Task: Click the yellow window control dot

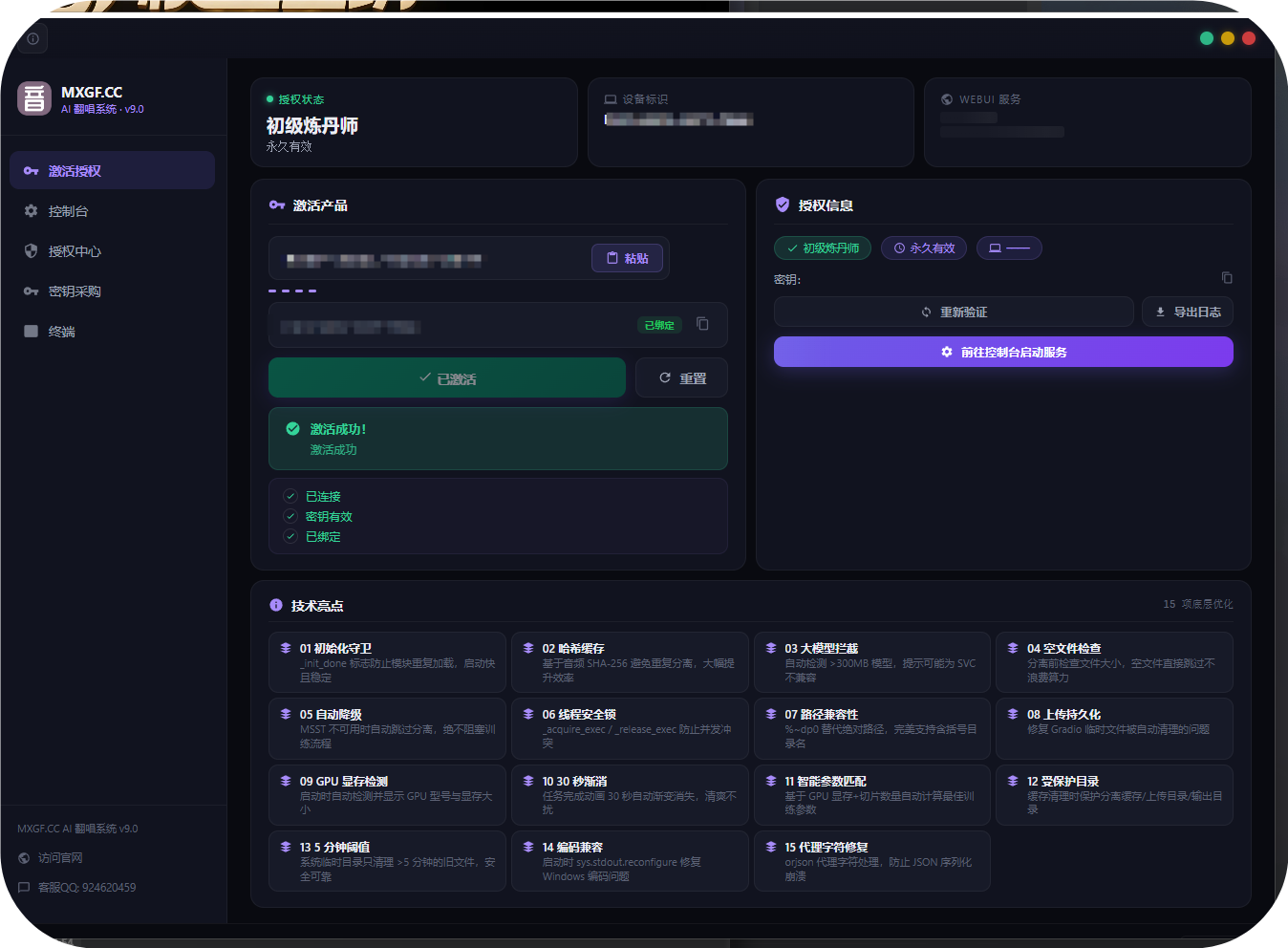Action: tap(1228, 38)
